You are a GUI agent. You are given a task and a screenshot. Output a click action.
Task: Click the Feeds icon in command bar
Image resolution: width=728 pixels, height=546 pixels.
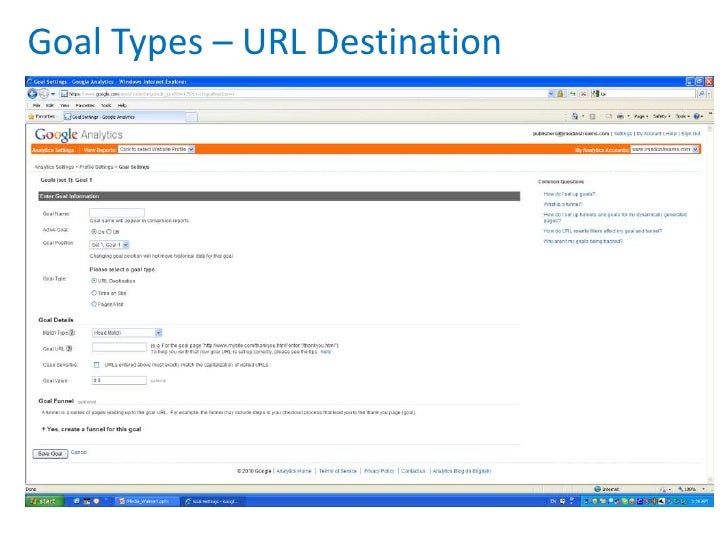592,116
